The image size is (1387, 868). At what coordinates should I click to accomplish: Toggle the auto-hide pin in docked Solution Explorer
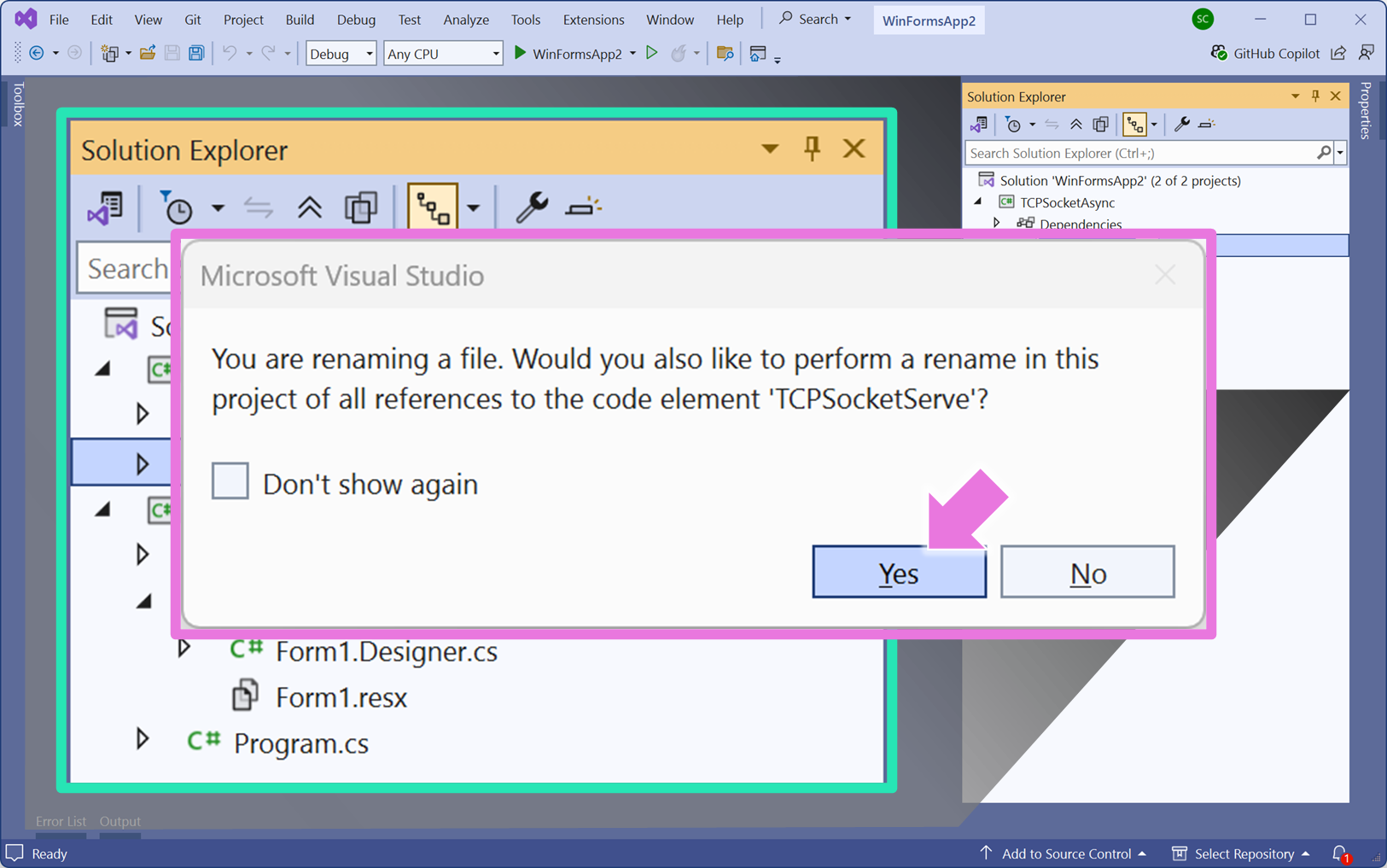[x=1315, y=96]
